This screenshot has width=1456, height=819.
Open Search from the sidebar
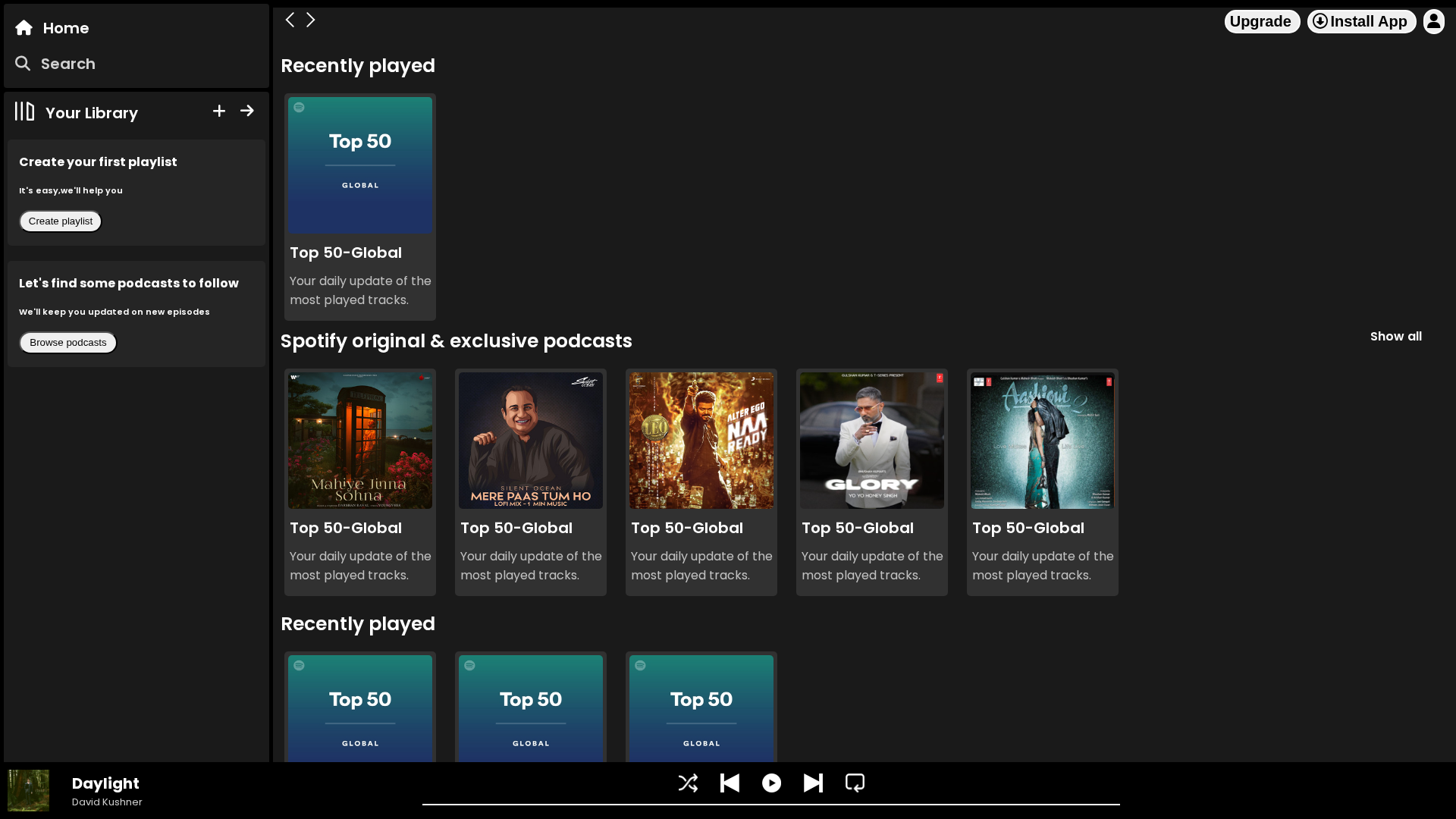point(55,64)
